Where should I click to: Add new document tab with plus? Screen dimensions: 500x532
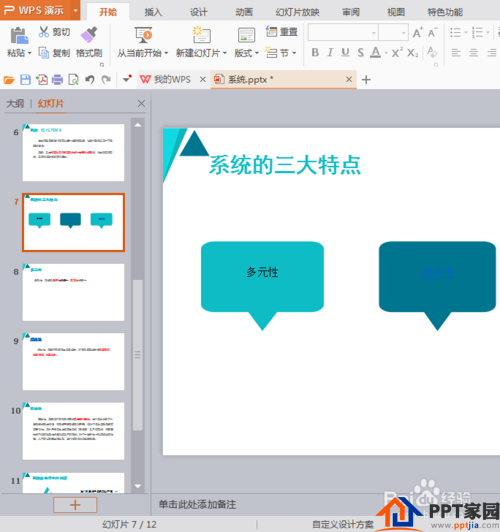[366, 80]
